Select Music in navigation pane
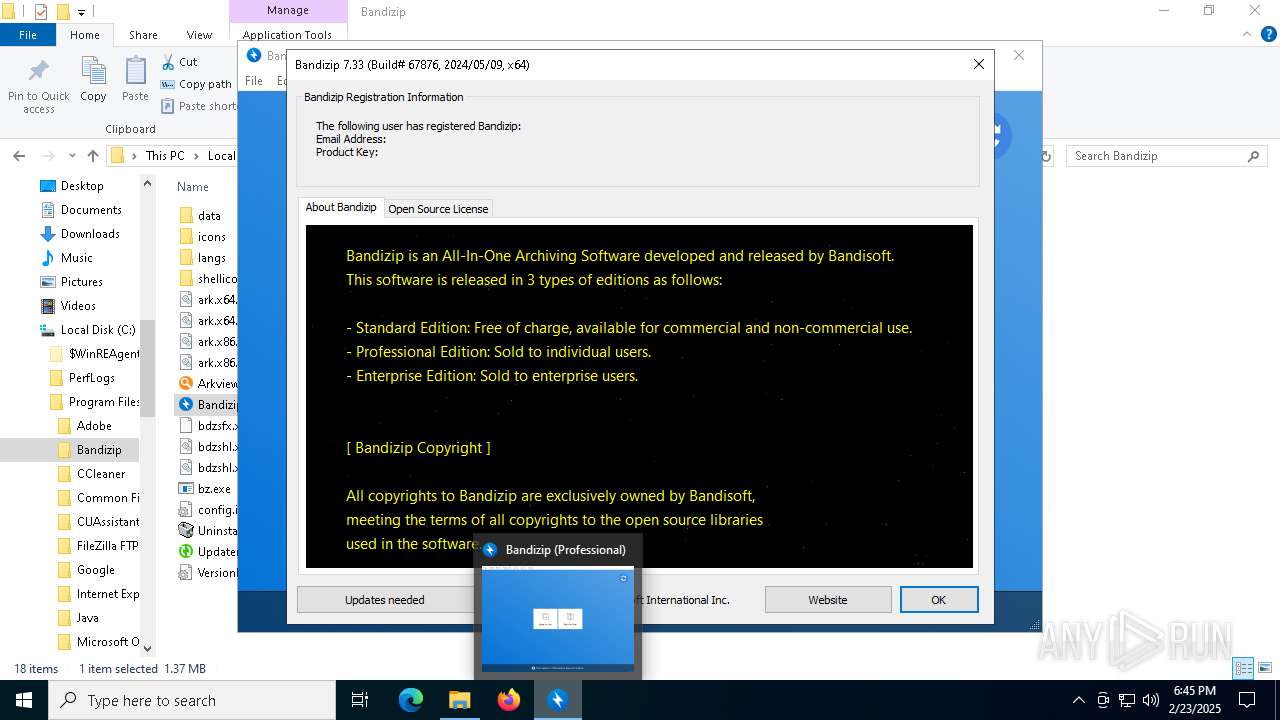 76,258
